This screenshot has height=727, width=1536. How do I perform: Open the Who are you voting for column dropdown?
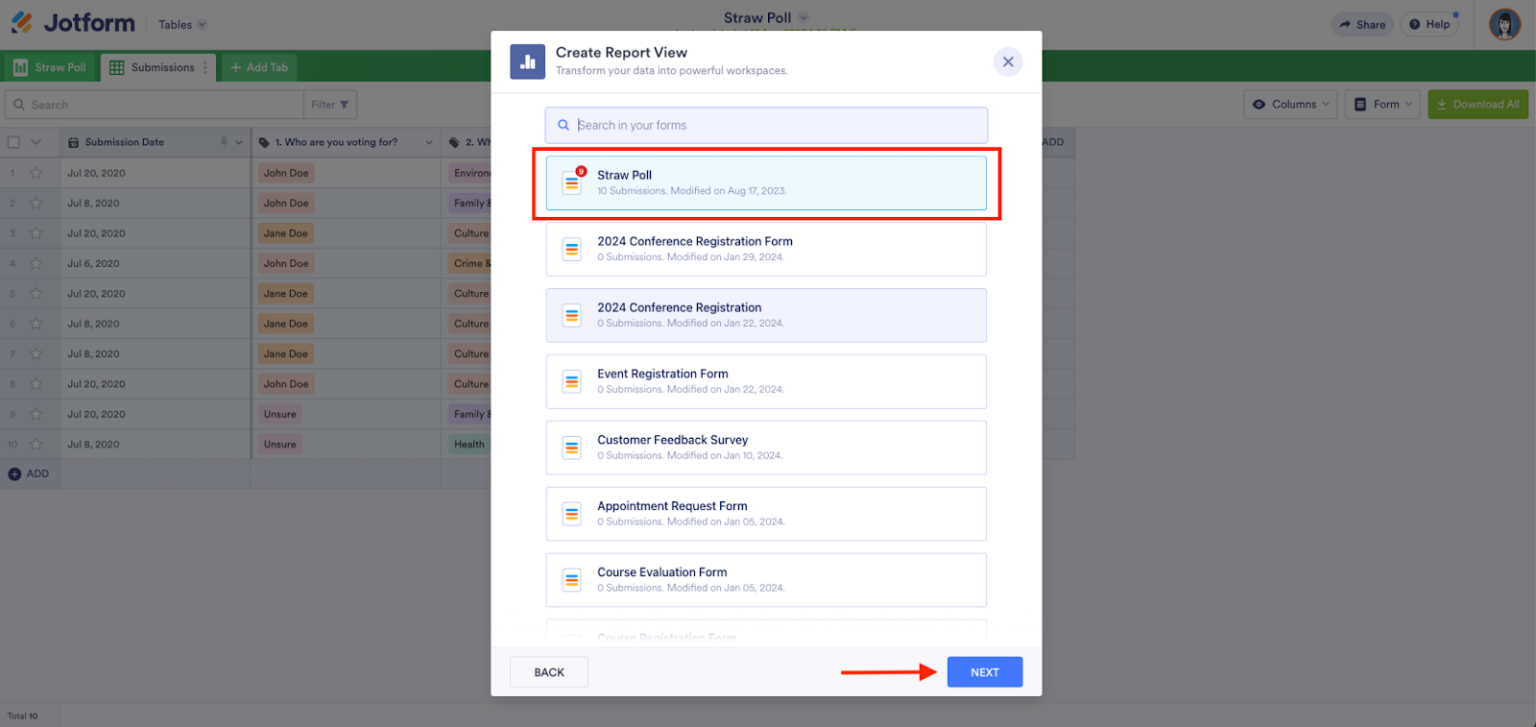pos(428,142)
